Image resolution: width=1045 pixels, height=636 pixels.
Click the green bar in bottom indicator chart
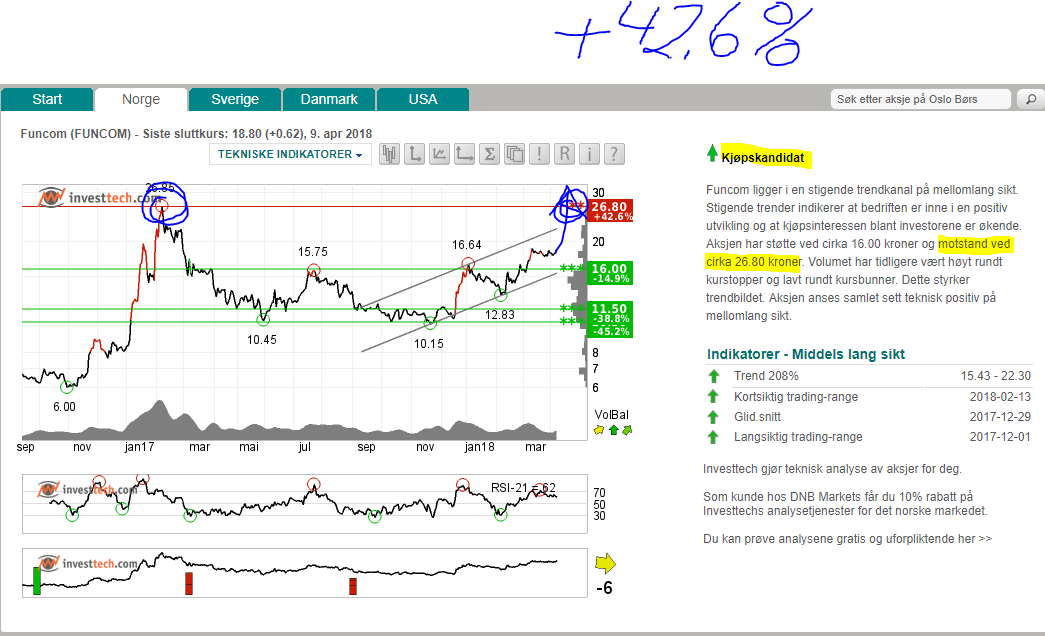click(37, 581)
